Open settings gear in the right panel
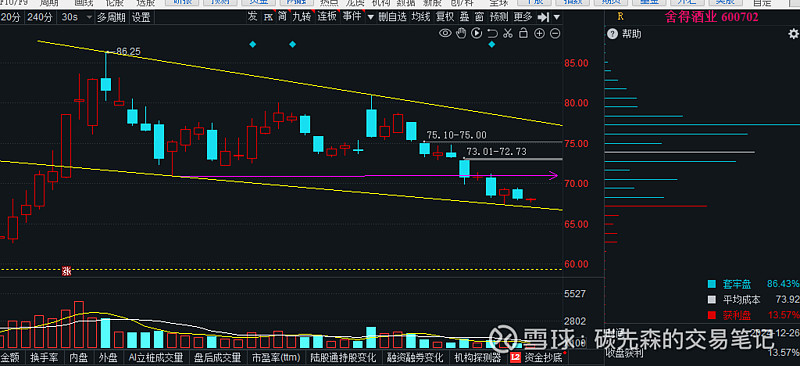 793,34
